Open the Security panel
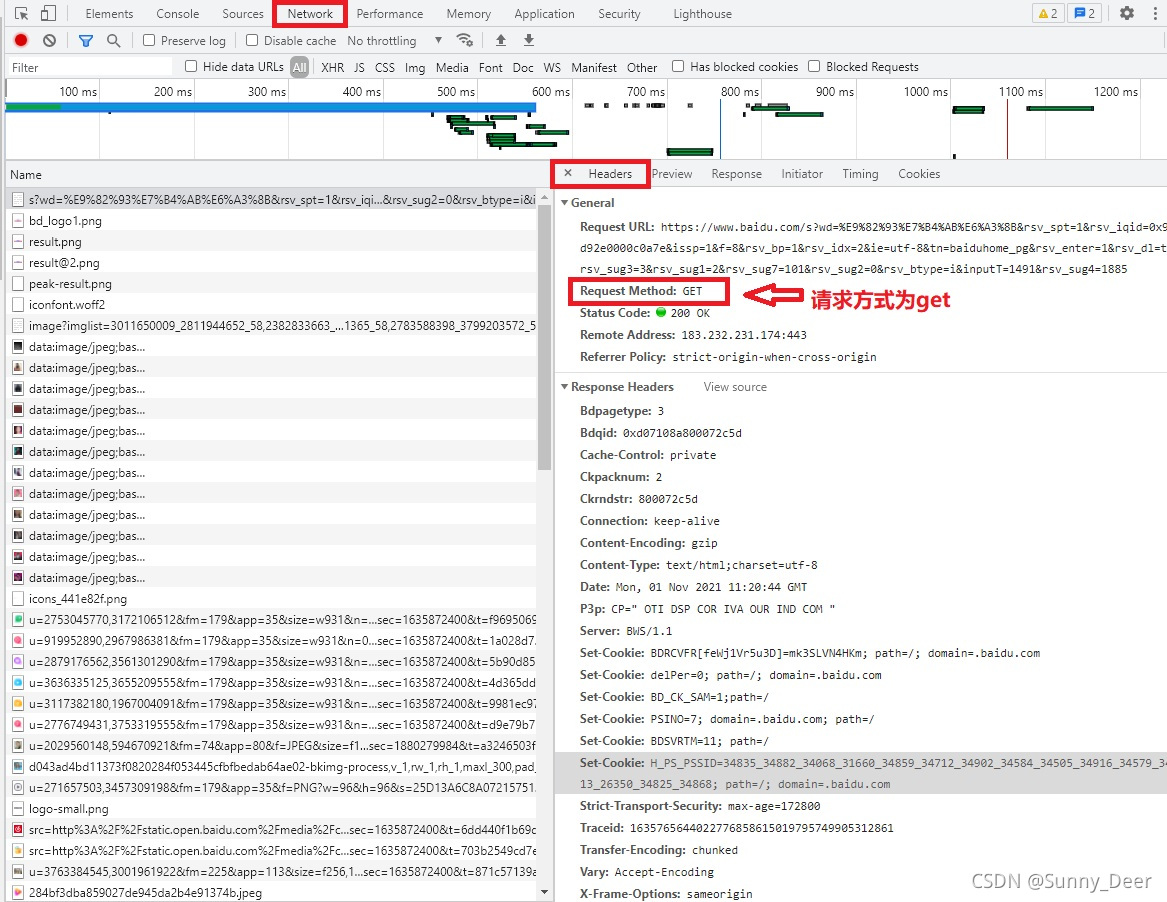This screenshot has width=1167, height=902. tap(619, 13)
